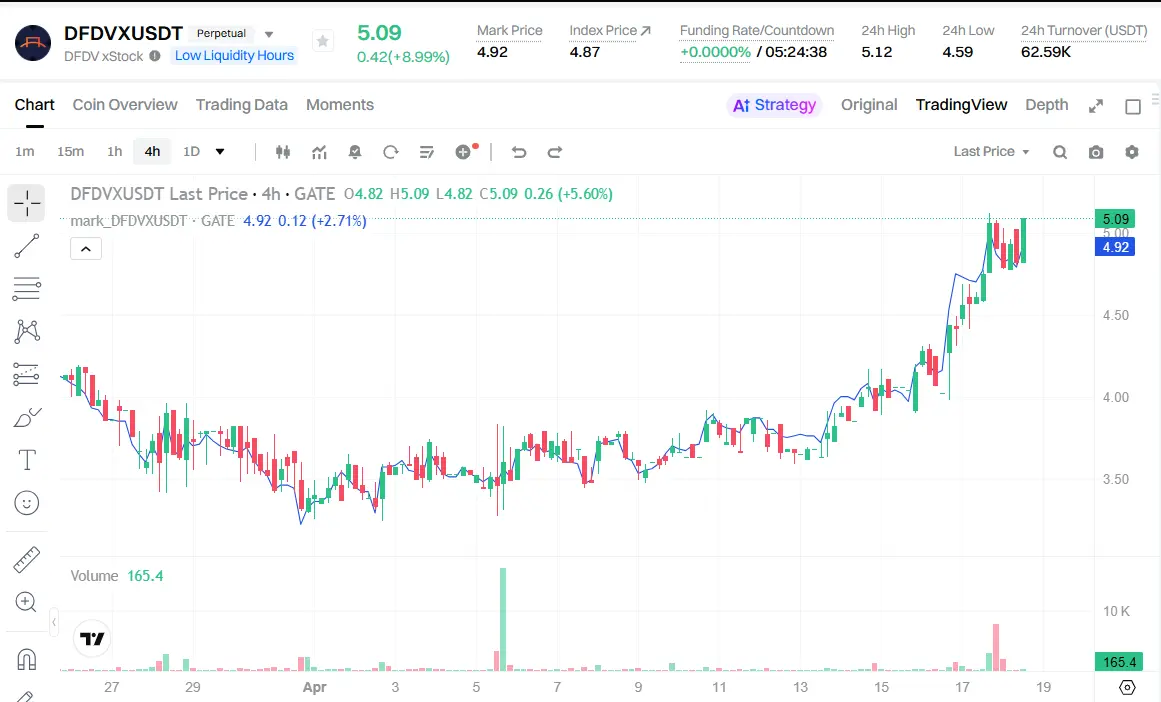The height and width of the screenshot is (702, 1161).
Task: Take a chart snapshot with camera icon
Action: pyautogui.click(x=1096, y=152)
